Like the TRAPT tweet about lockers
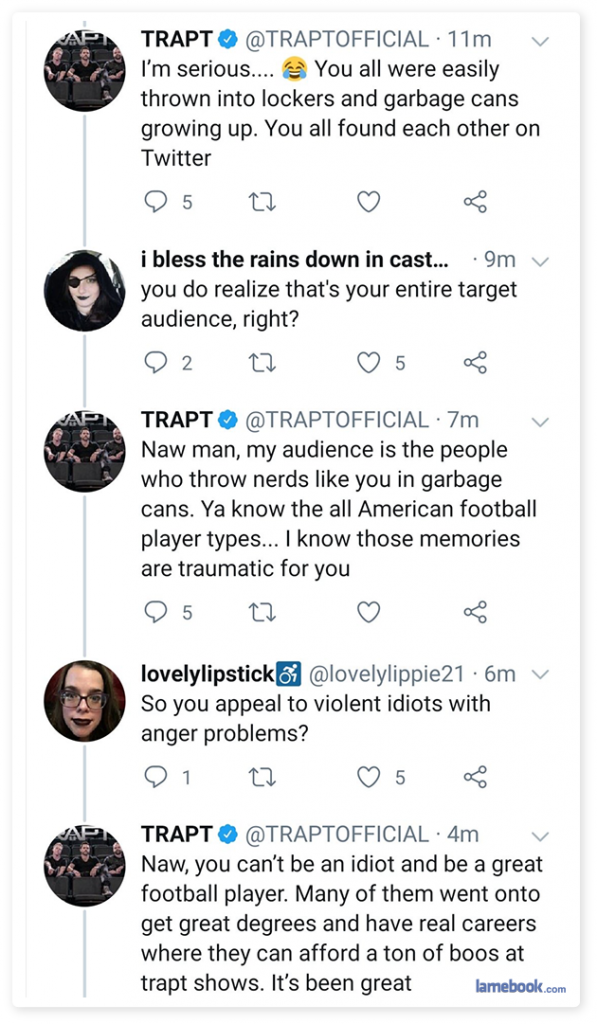The width and height of the screenshot is (597, 1024). click(x=368, y=202)
